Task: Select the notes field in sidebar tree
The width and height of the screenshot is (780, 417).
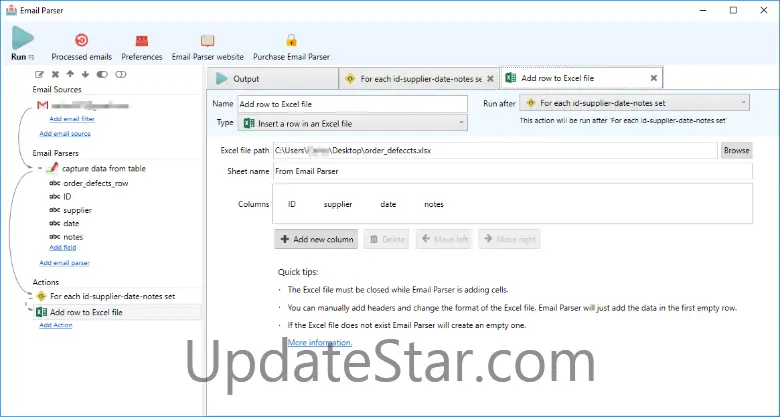Action: tap(73, 237)
